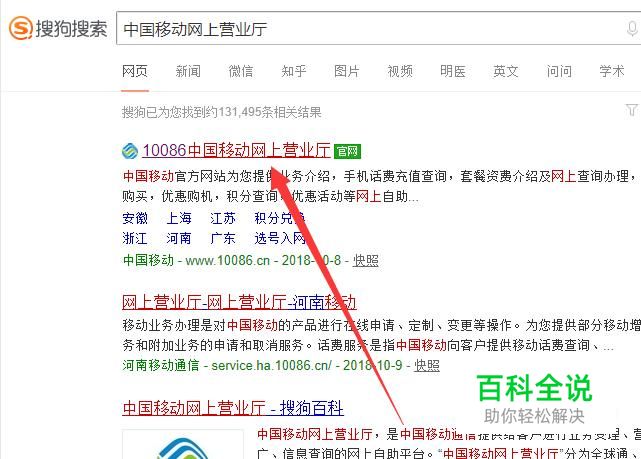Switch to the 微信 tab
This screenshot has width=641, height=459.
tap(241, 71)
